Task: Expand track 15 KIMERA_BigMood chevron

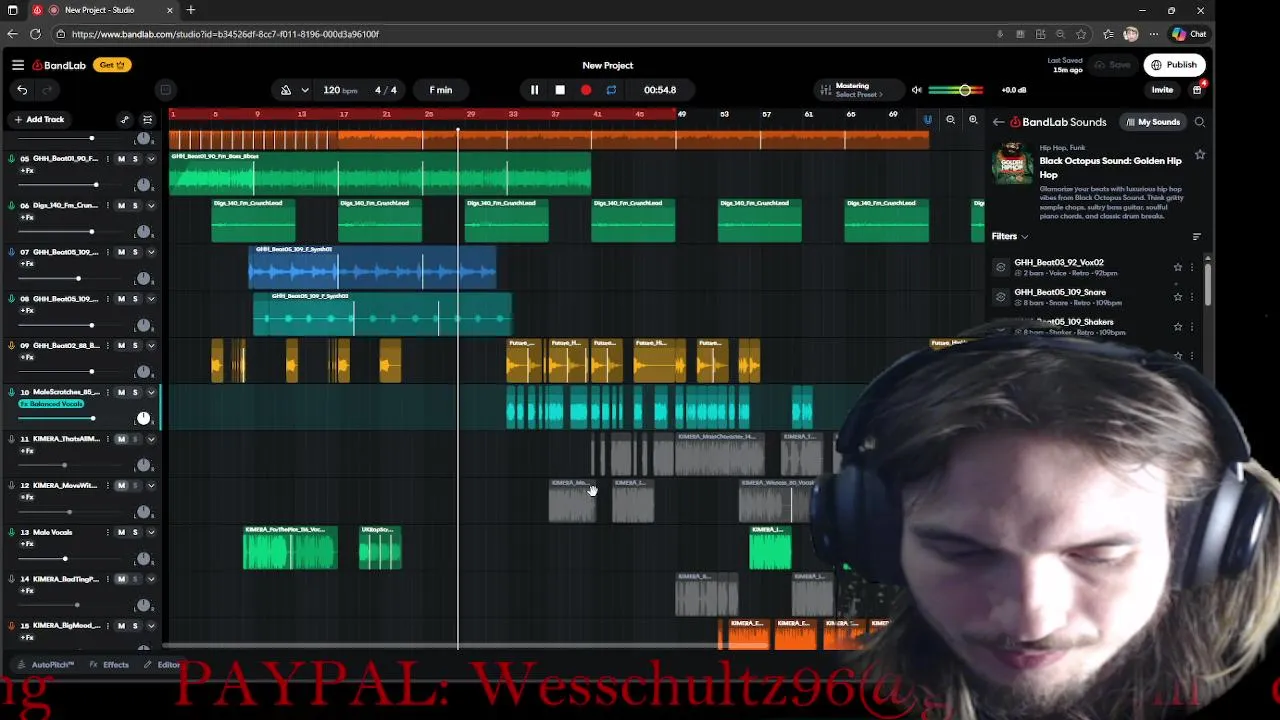Action: tap(151, 626)
